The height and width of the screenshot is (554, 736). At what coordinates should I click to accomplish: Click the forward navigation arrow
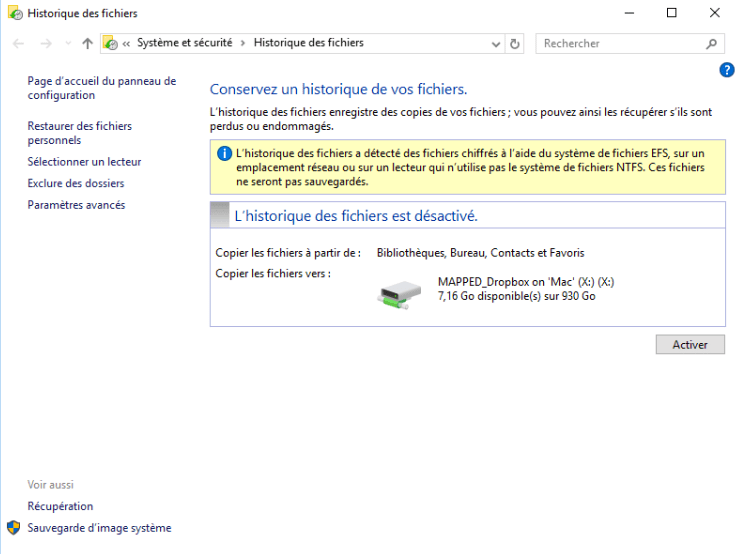tap(45, 44)
